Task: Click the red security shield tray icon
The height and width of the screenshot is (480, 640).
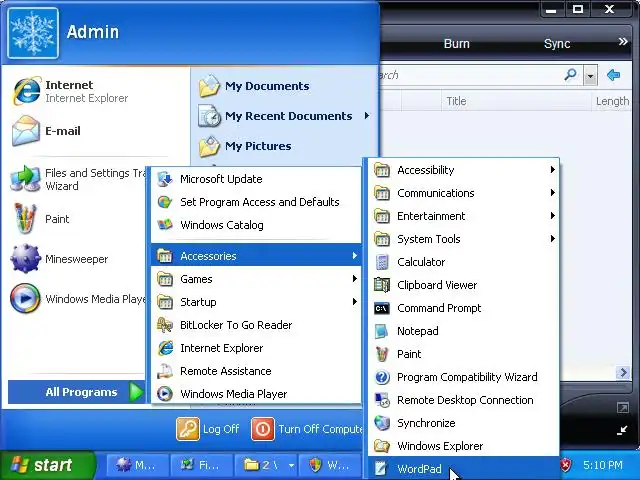Action: coord(566,464)
